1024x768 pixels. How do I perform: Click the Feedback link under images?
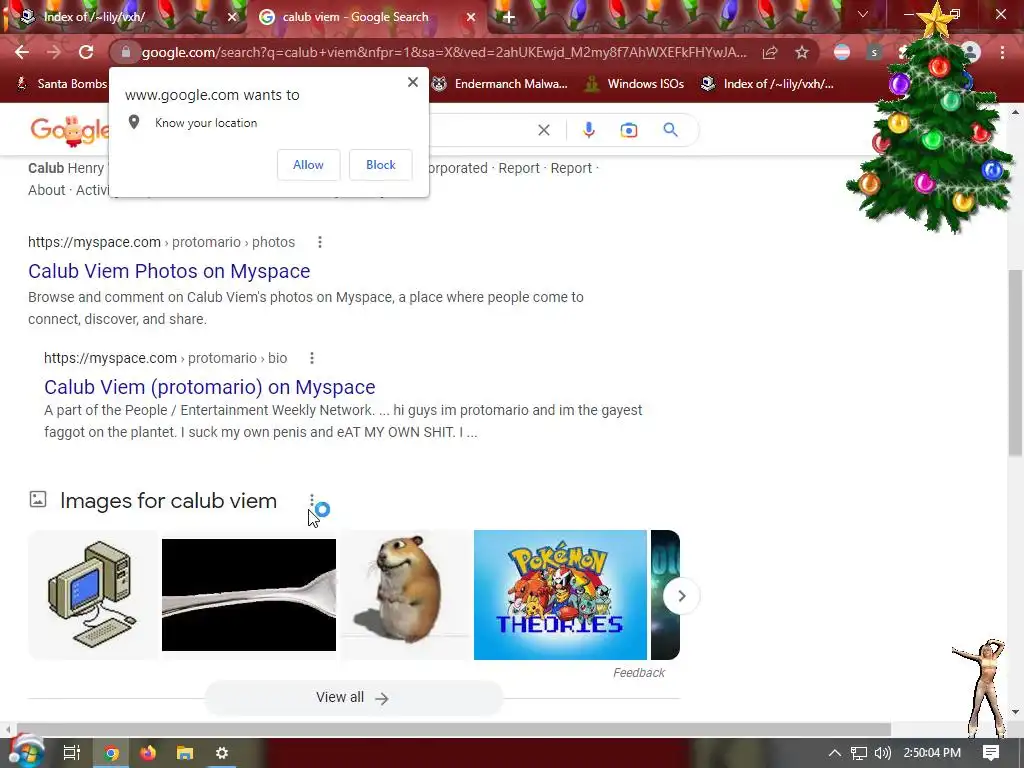click(x=639, y=673)
